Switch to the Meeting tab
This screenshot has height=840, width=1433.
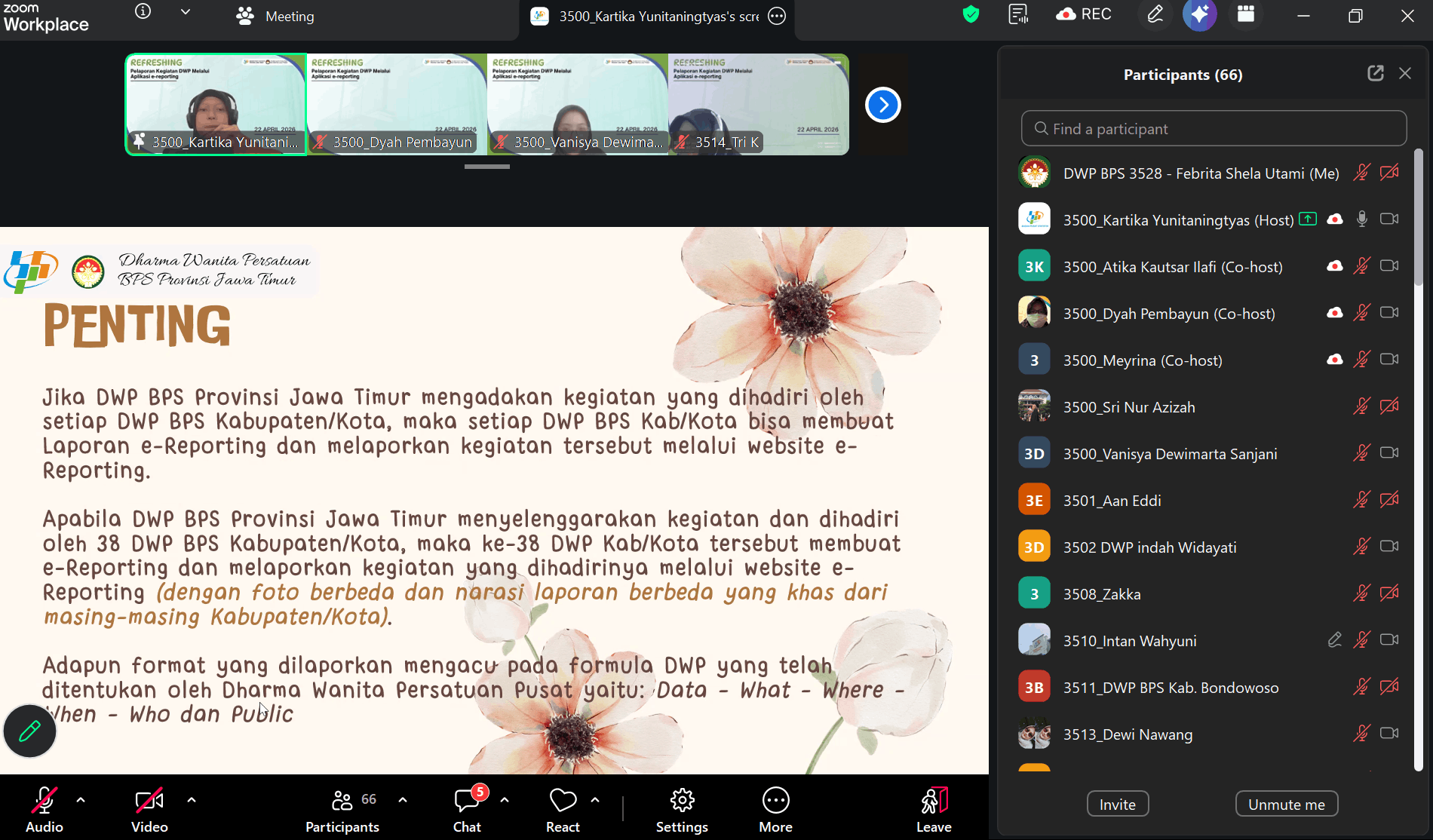[289, 16]
